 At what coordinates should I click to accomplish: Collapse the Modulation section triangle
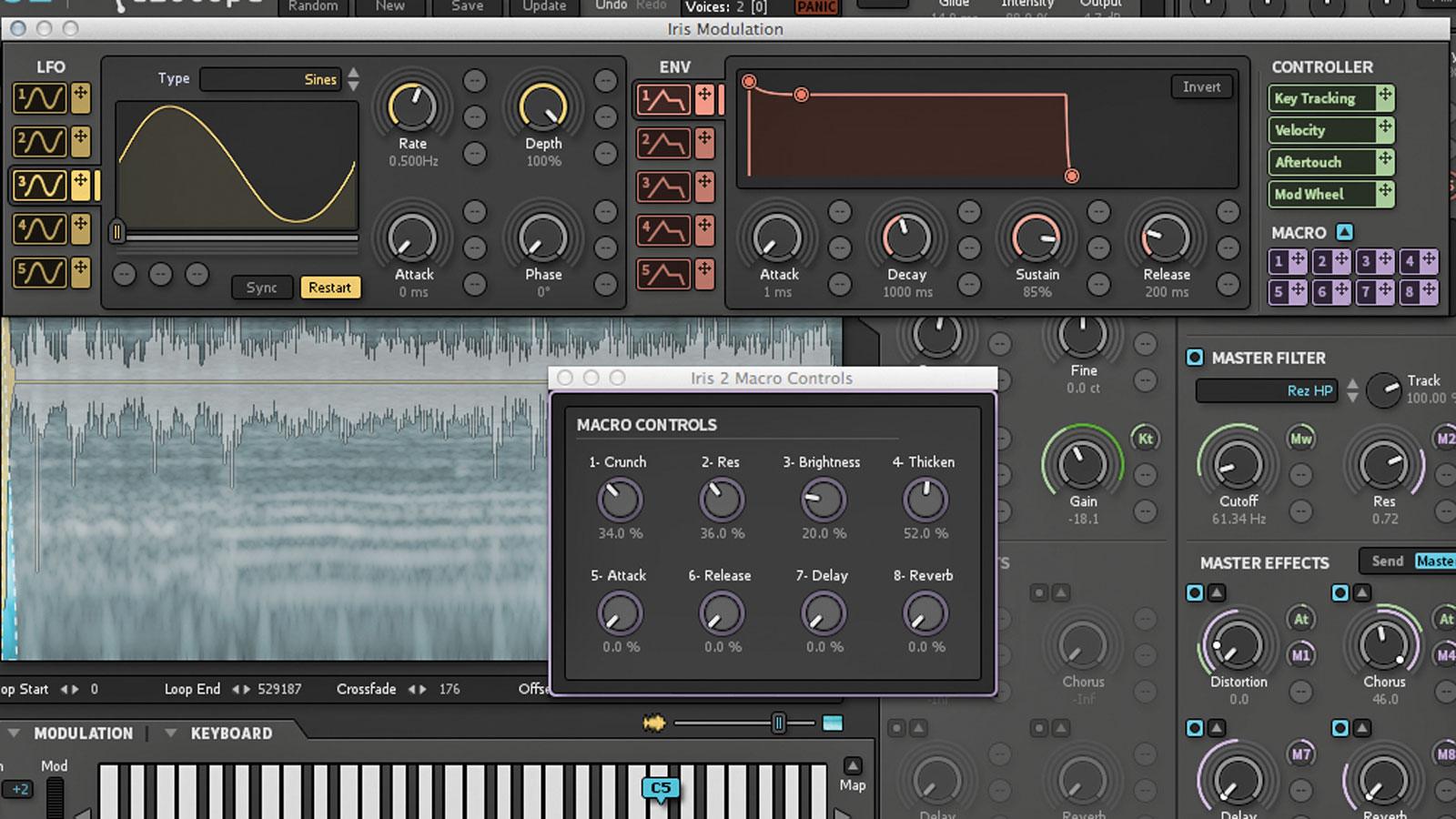[x=14, y=733]
